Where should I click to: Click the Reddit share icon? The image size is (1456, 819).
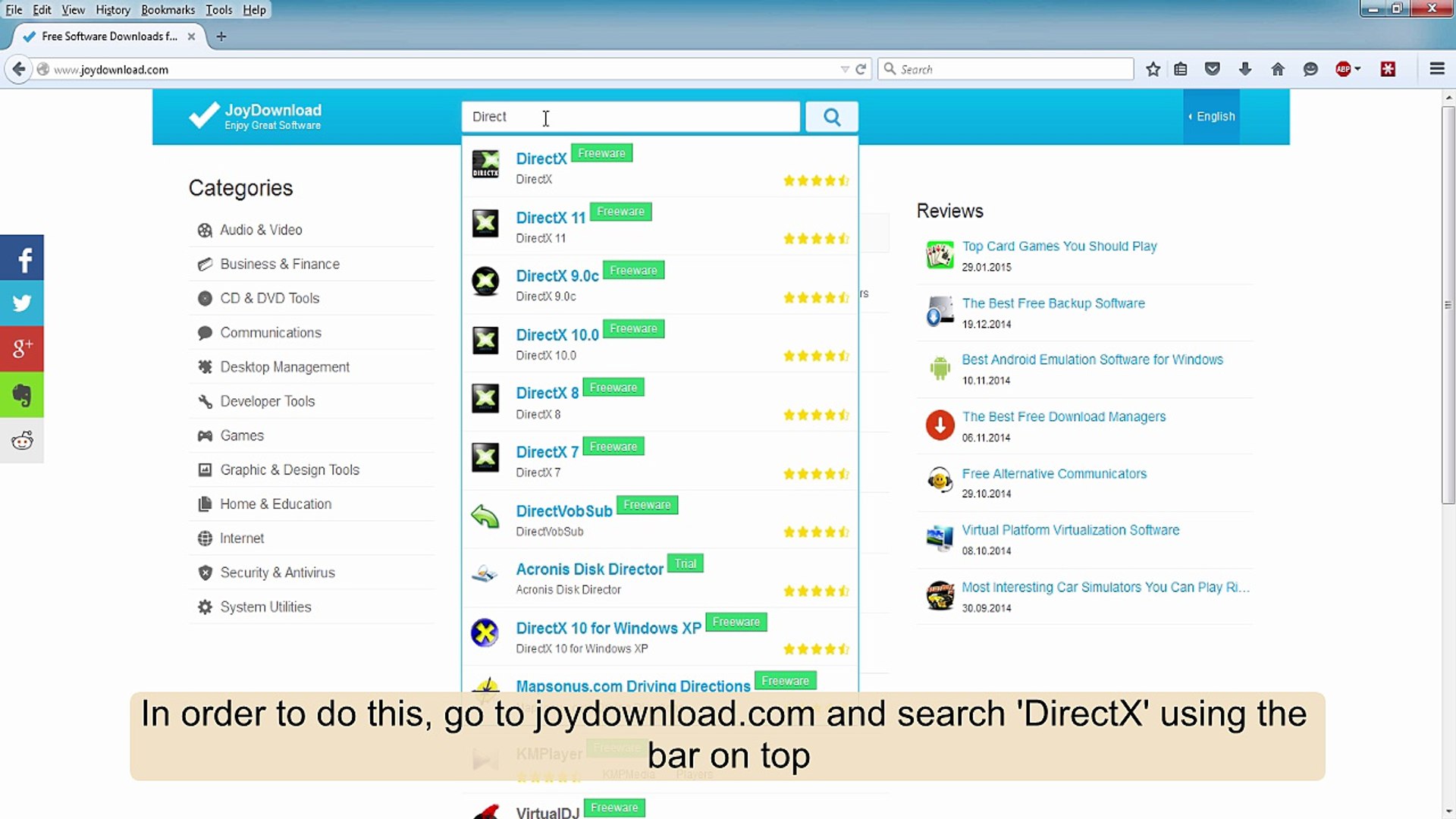[x=22, y=441]
